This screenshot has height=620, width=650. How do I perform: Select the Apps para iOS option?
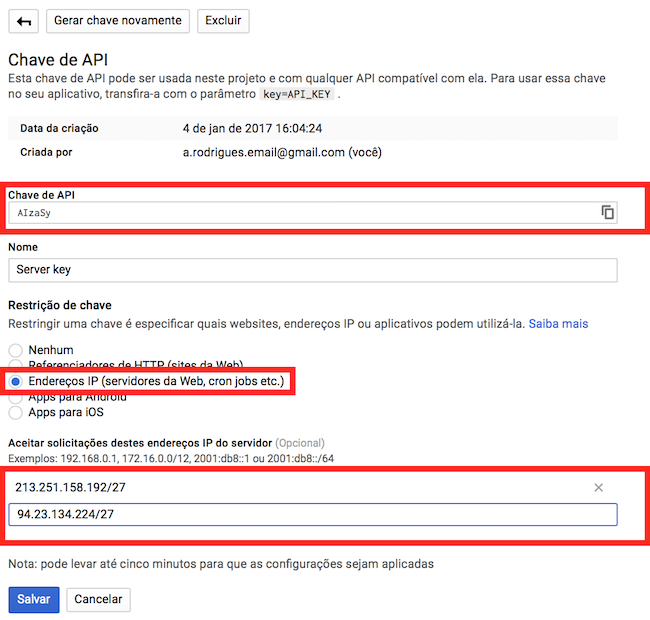(15, 412)
